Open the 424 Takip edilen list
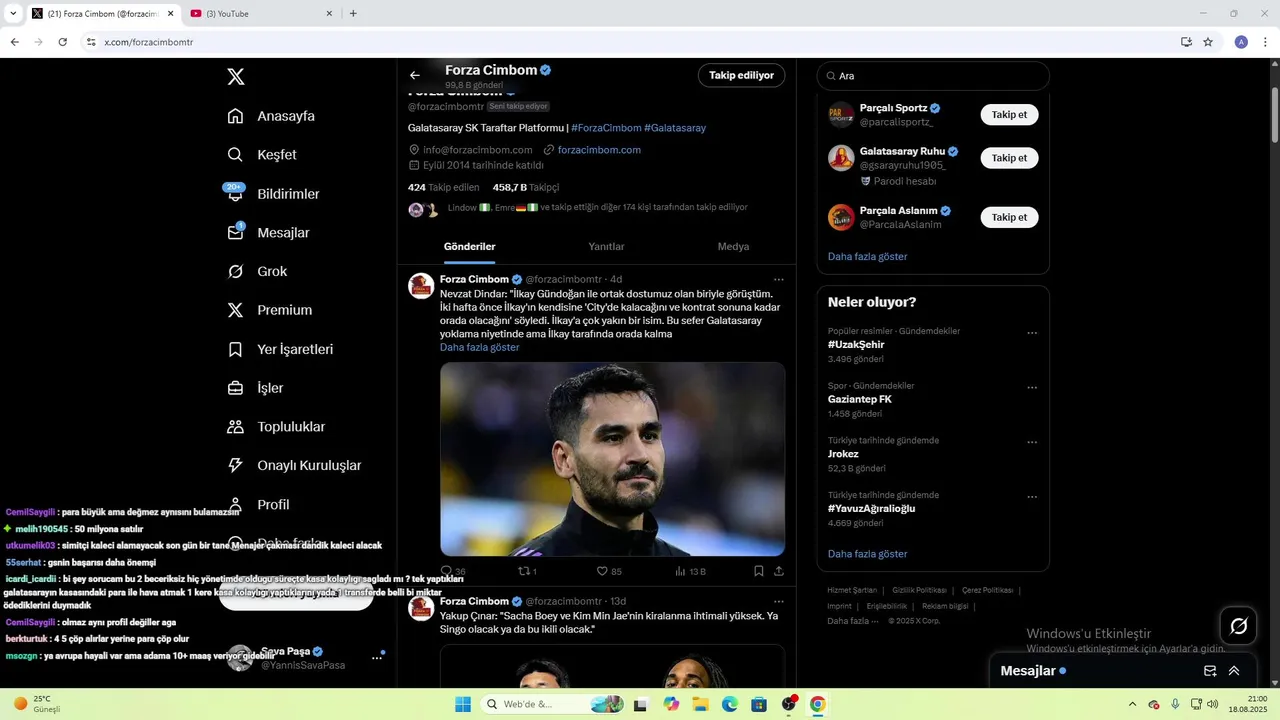 click(443, 187)
